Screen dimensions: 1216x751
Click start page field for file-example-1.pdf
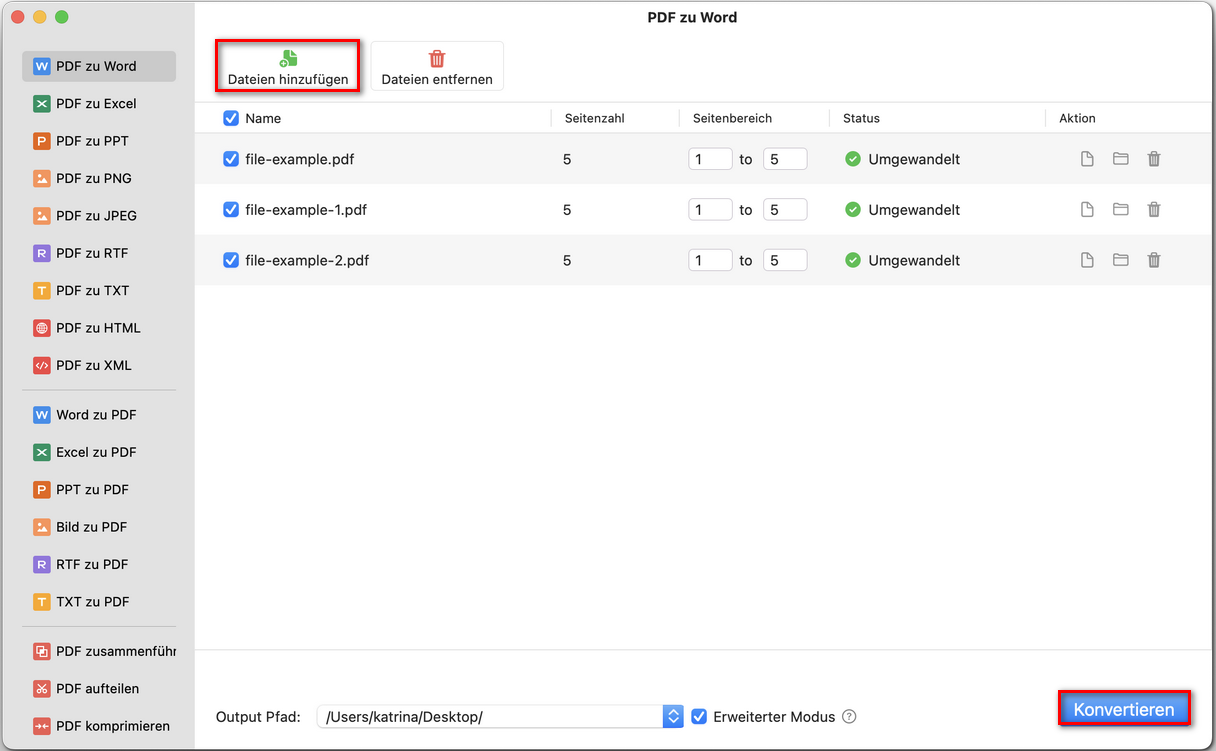[x=710, y=210]
